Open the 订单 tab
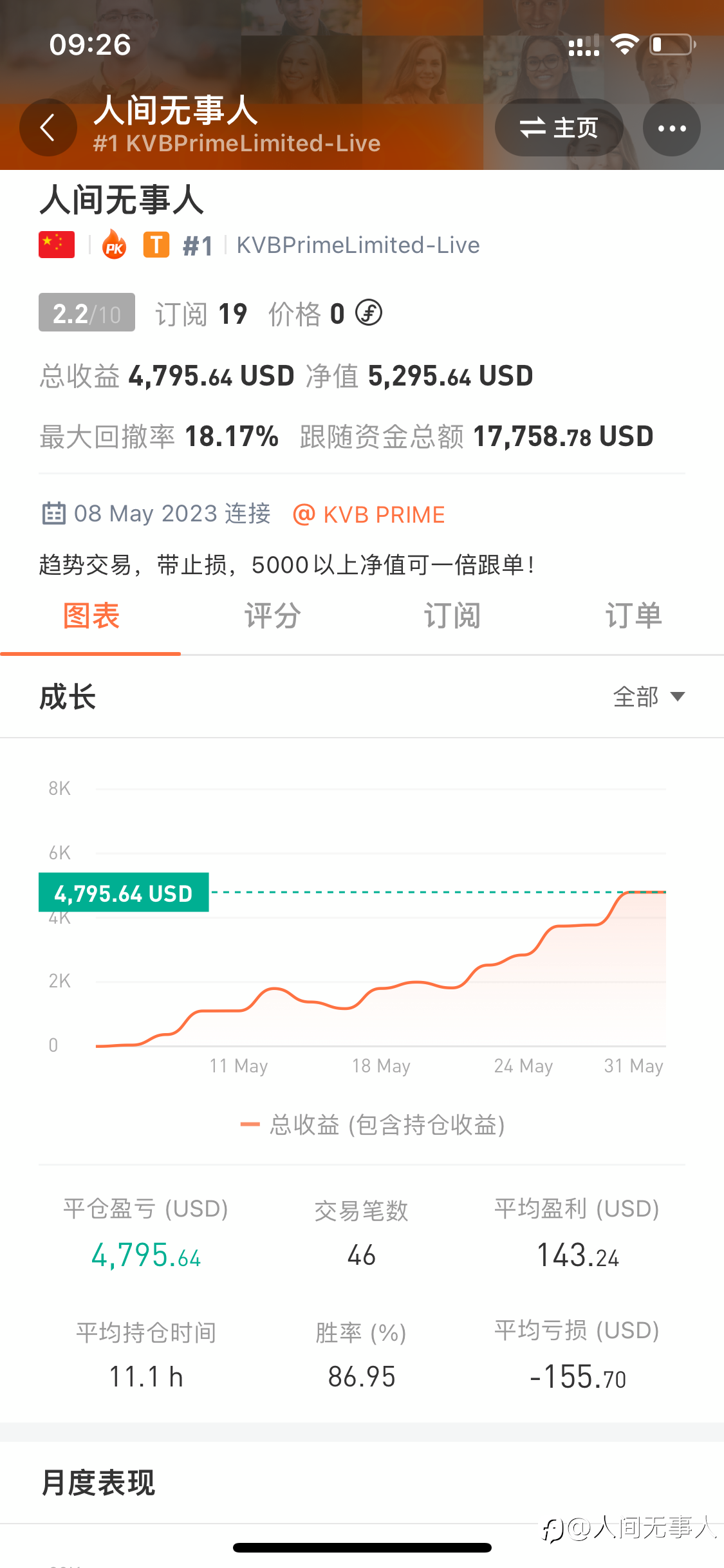Screen dimensions: 724x1568 pyautogui.click(x=633, y=616)
